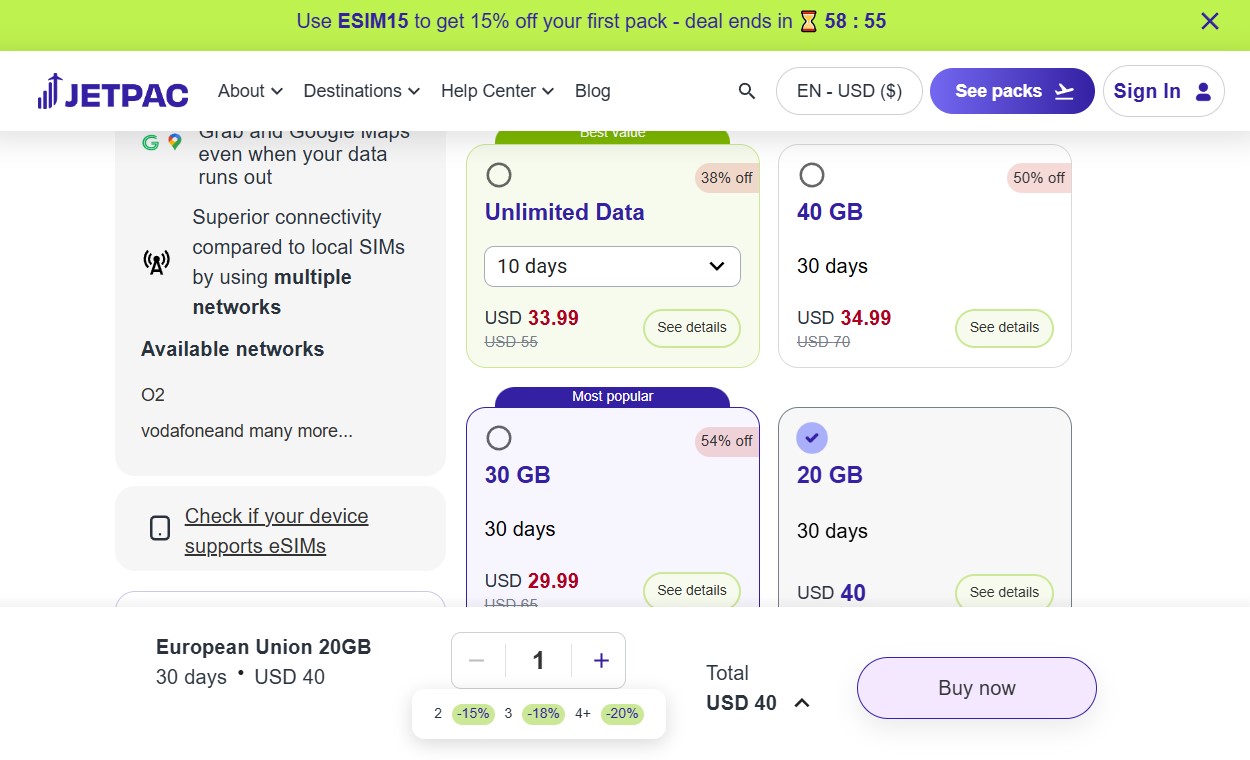This screenshot has width=1250, height=760.
Task: Click the multiple networks antenna icon
Action: coord(157,262)
